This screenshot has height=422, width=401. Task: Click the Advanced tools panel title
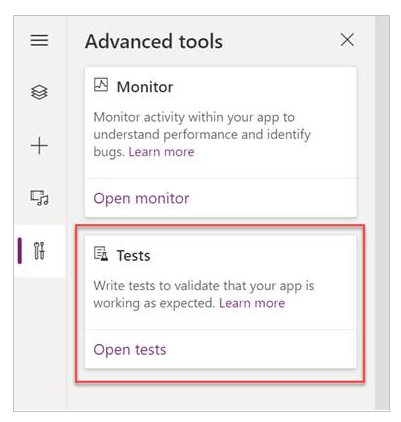(154, 42)
